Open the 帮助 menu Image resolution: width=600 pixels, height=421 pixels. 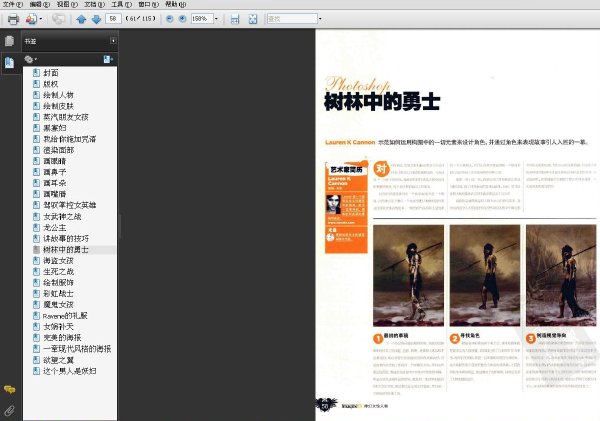[x=176, y=4]
